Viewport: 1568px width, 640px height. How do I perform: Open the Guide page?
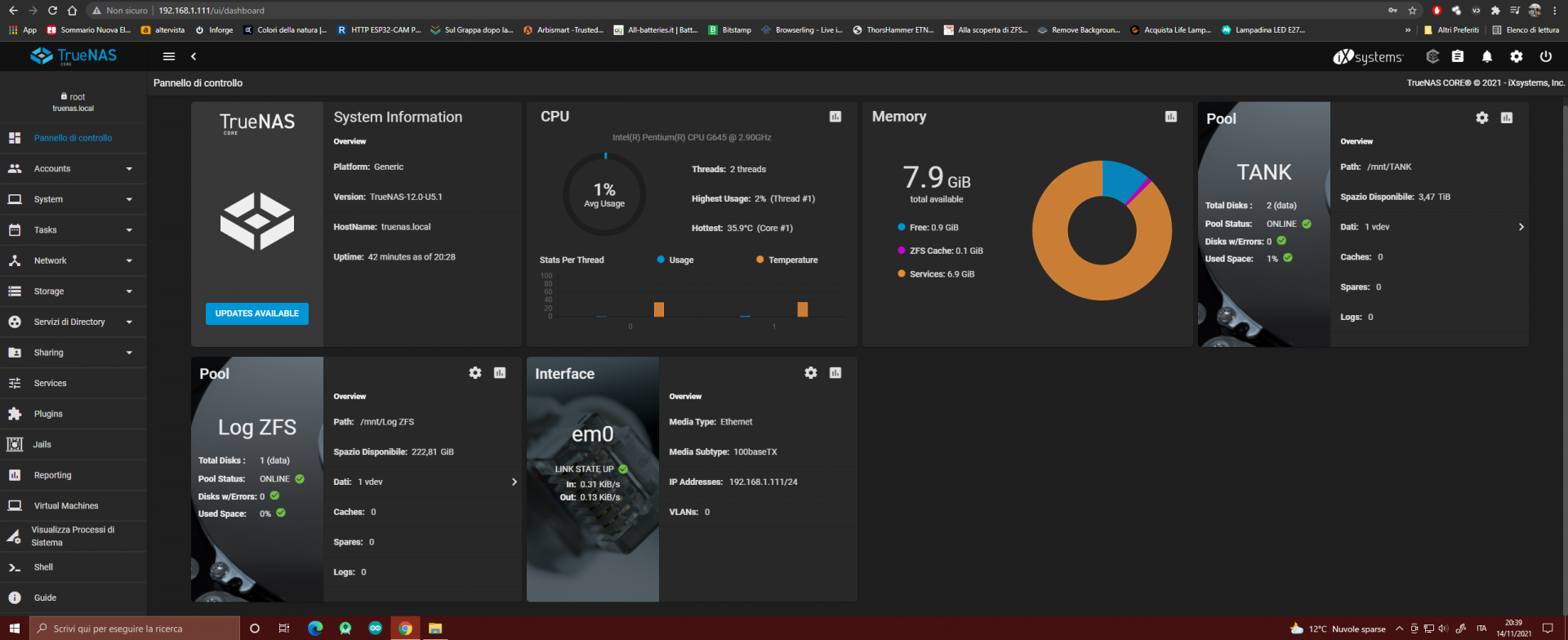(73, 598)
